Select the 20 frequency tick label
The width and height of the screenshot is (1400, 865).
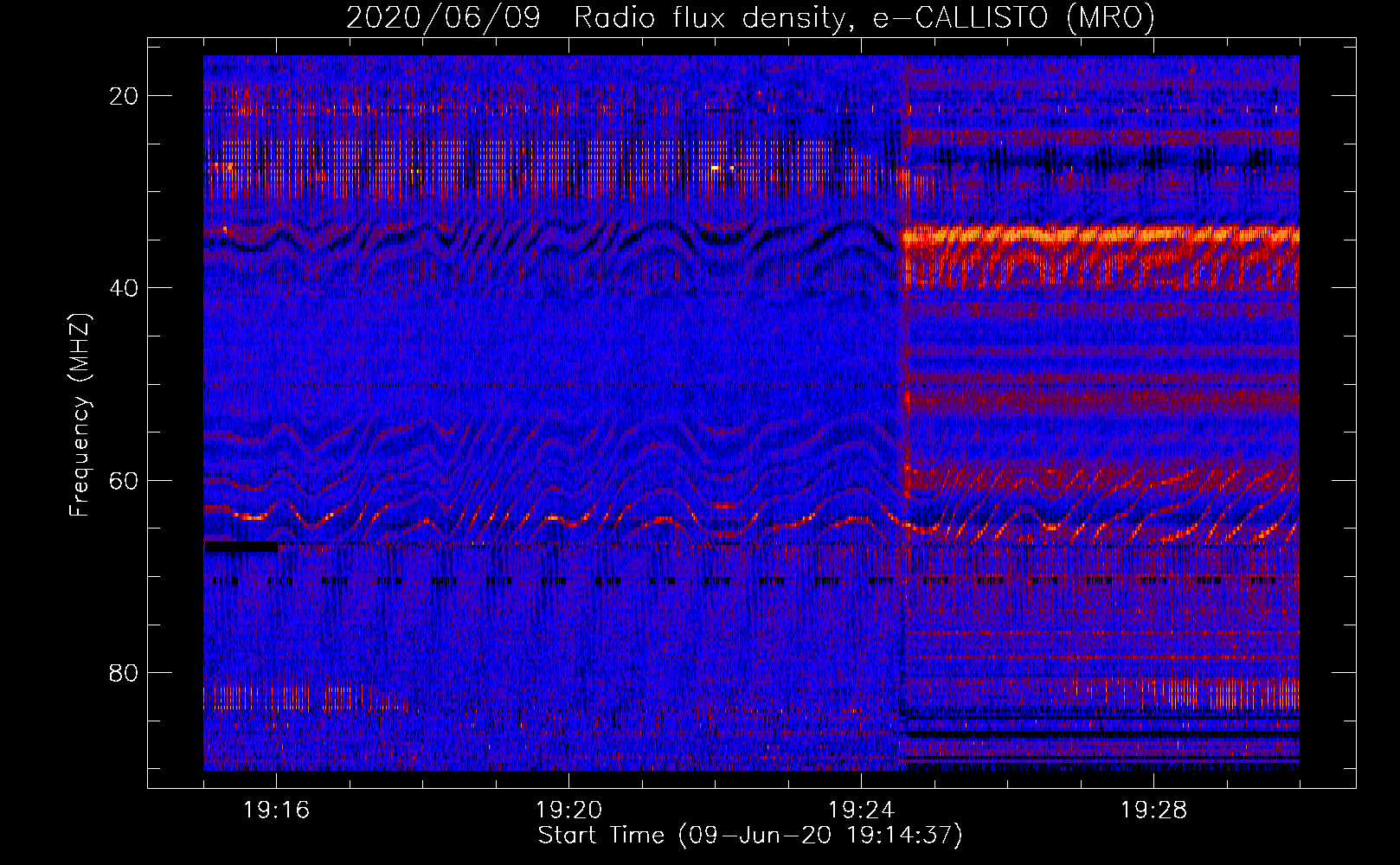tap(124, 96)
